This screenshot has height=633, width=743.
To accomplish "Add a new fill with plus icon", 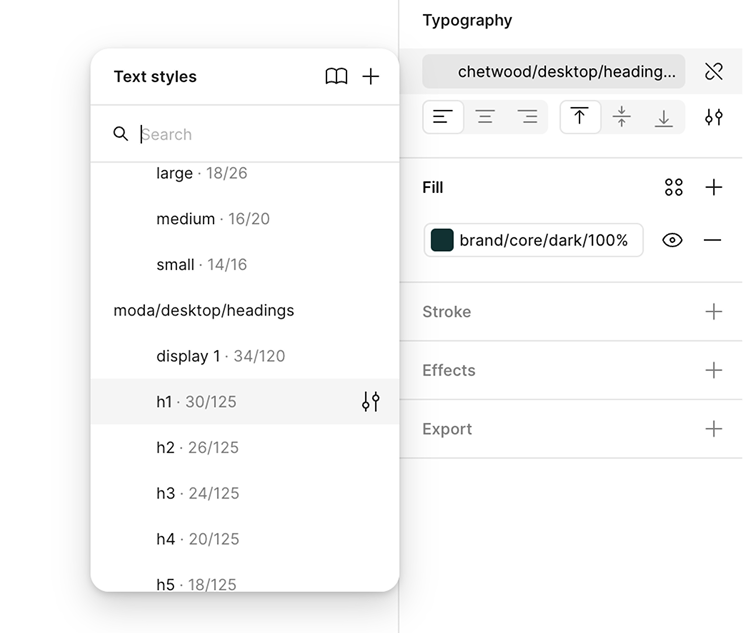I will pos(713,187).
